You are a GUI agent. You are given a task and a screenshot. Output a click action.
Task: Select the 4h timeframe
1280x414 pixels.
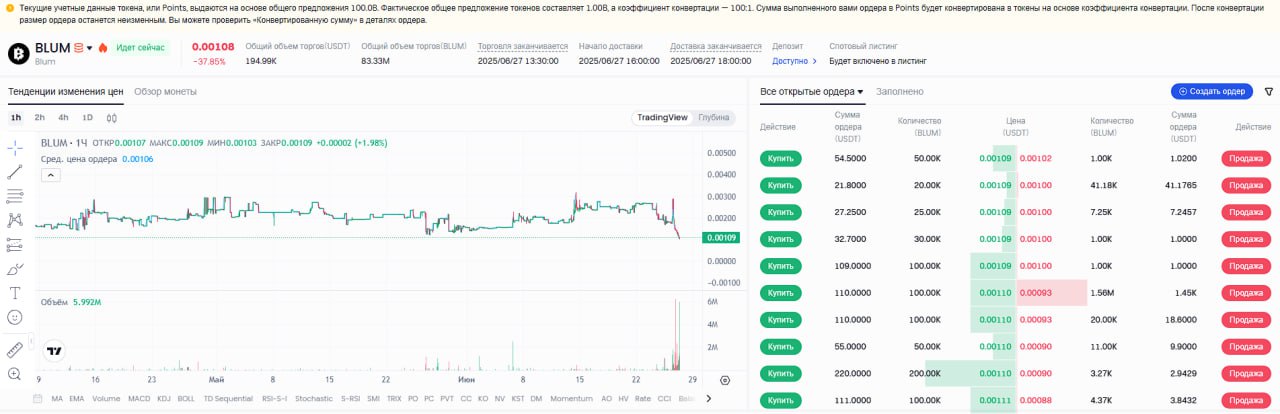(x=64, y=117)
